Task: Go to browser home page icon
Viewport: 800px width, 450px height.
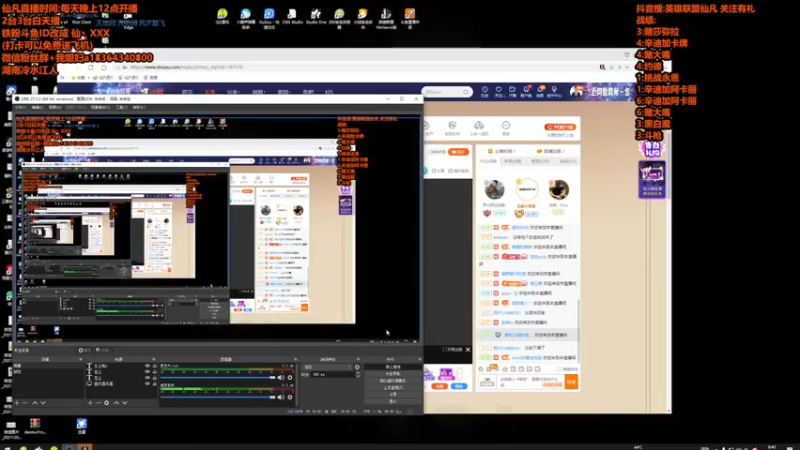Action: click(x=104, y=67)
